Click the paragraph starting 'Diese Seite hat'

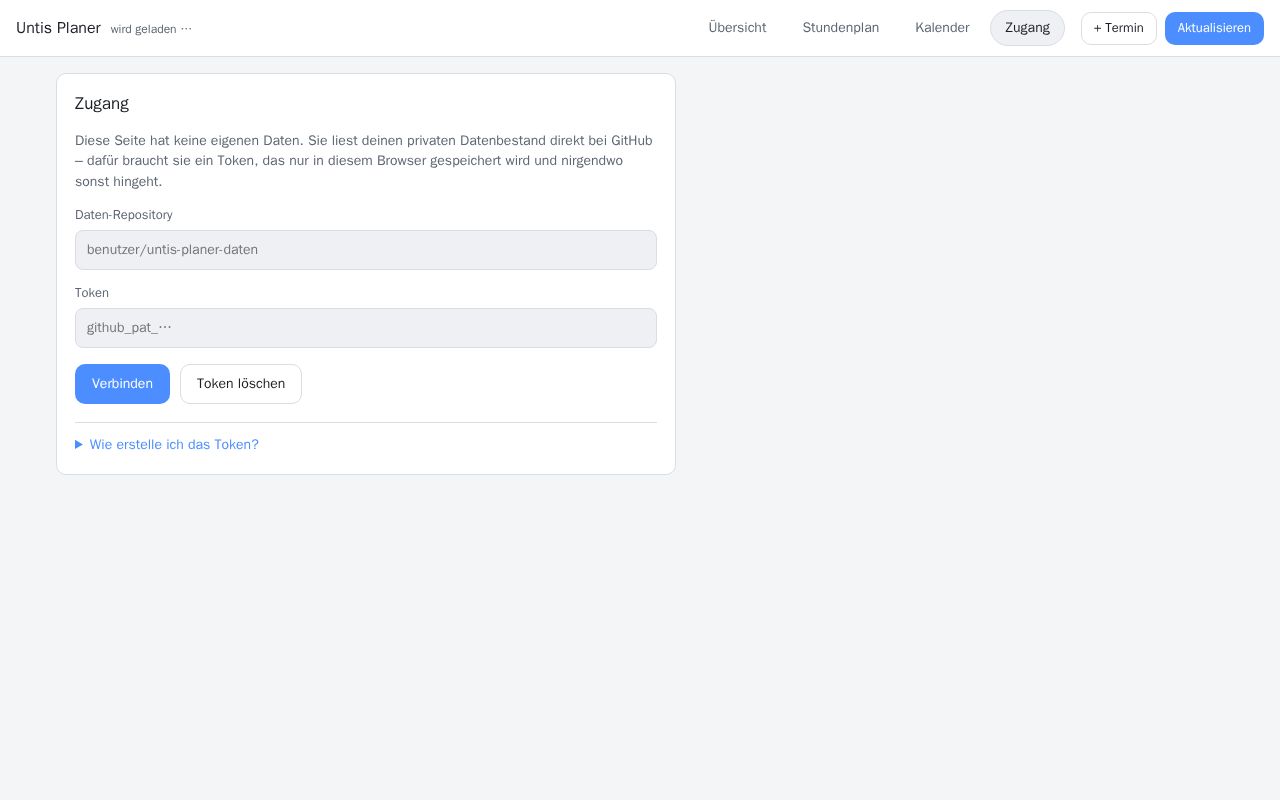[366, 161]
